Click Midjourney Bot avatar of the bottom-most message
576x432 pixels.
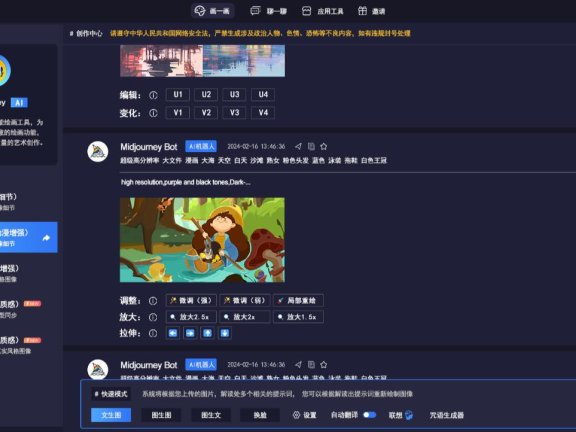pos(98,369)
